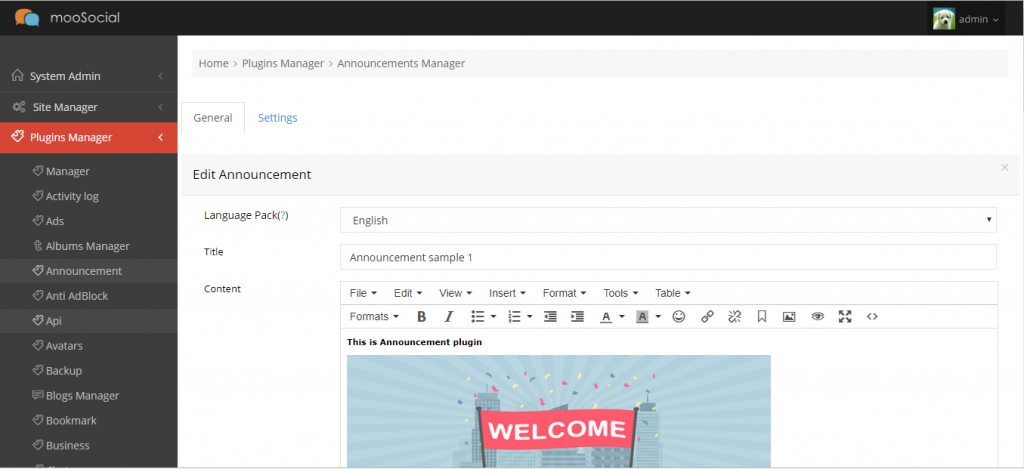
Task: Close the Edit Announcement panel
Action: 1004,168
